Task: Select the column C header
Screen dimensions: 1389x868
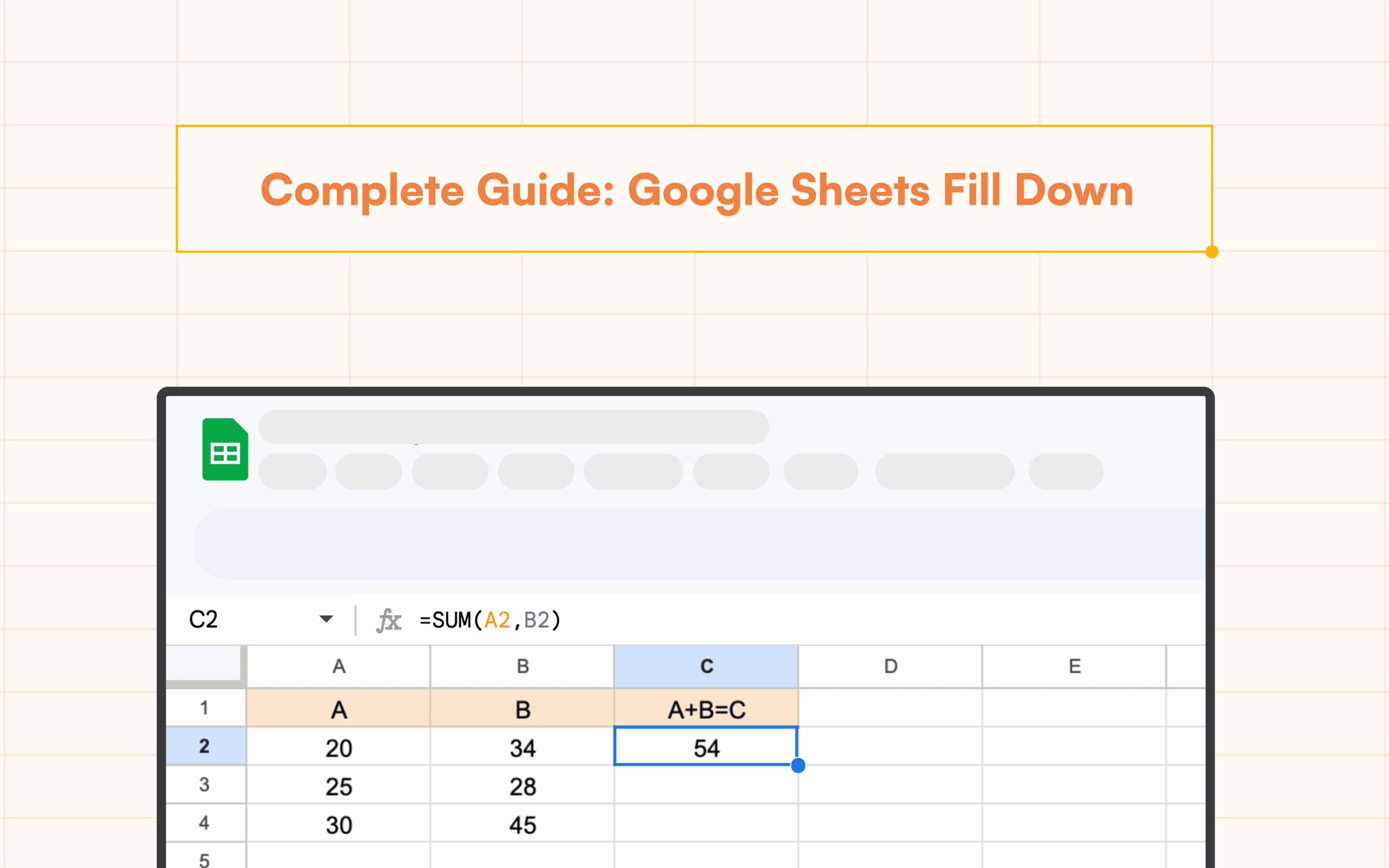Action: [x=706, y=667]
